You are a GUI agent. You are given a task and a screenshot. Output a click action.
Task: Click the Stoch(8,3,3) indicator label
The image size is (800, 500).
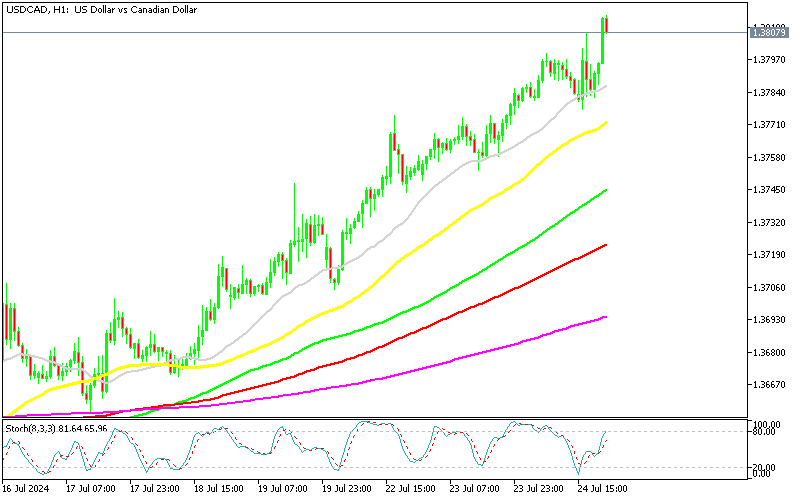tap(56, 429)
